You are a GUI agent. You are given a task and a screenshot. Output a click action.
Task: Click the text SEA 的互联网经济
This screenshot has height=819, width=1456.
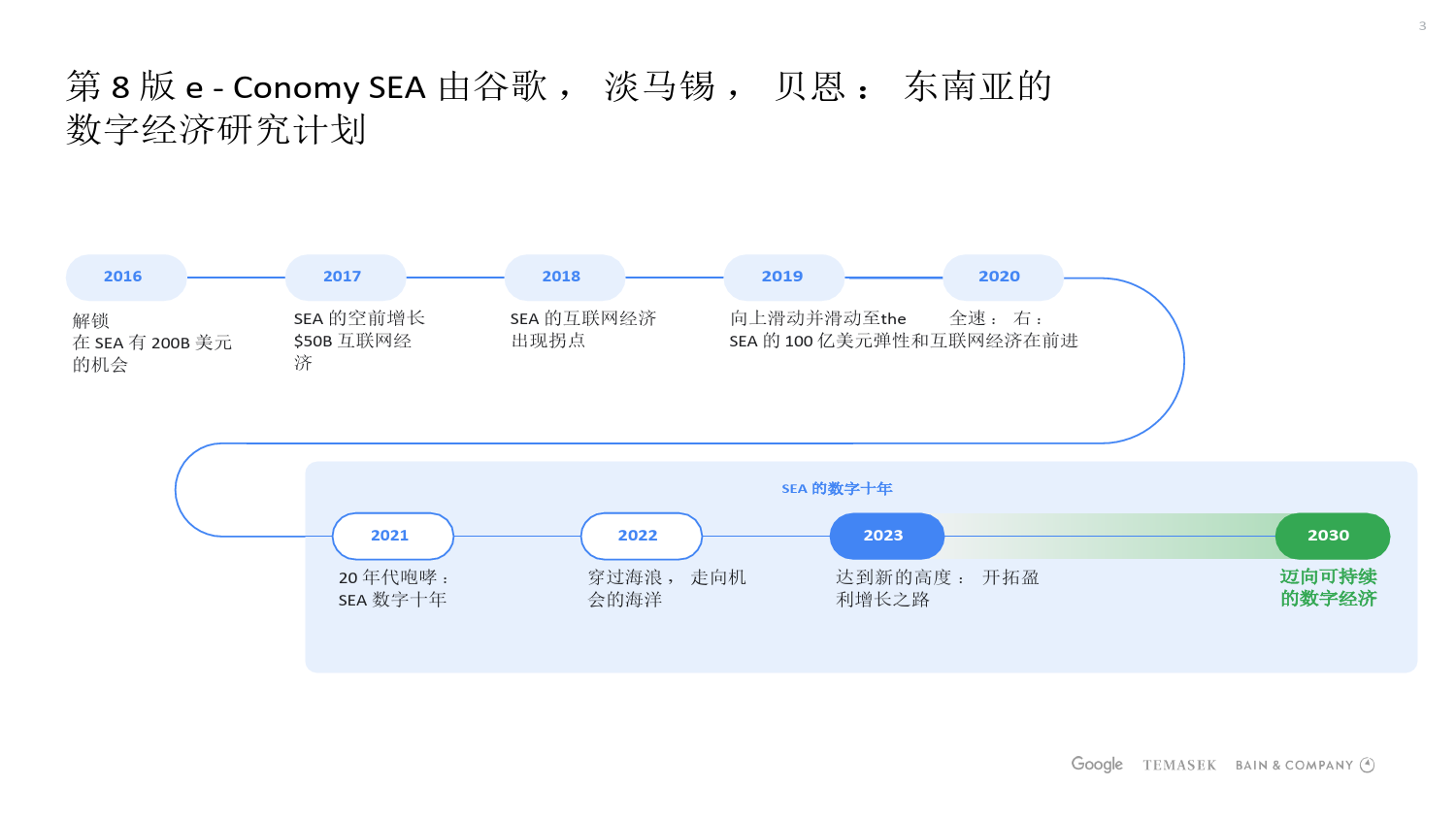coord(583,318)
